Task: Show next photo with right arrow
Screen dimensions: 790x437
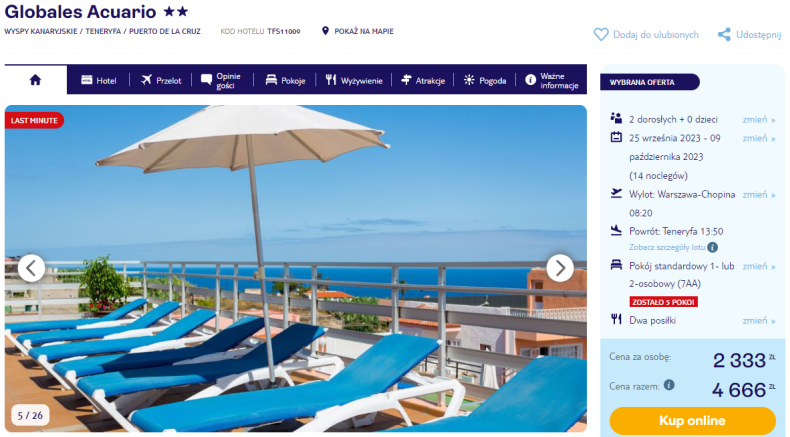Action: tap(560, 268)
